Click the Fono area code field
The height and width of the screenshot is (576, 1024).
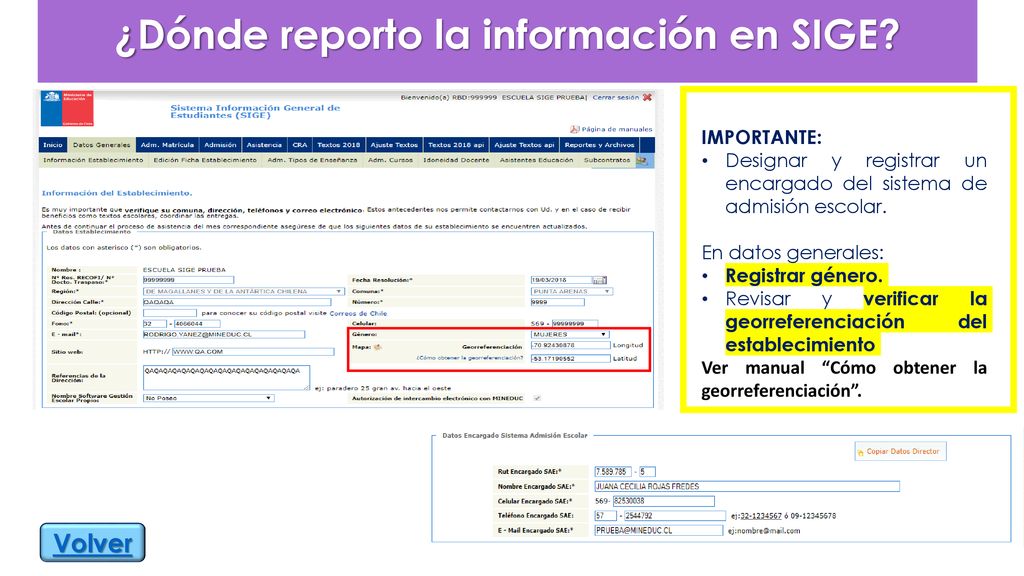click(x=155, y=324)
